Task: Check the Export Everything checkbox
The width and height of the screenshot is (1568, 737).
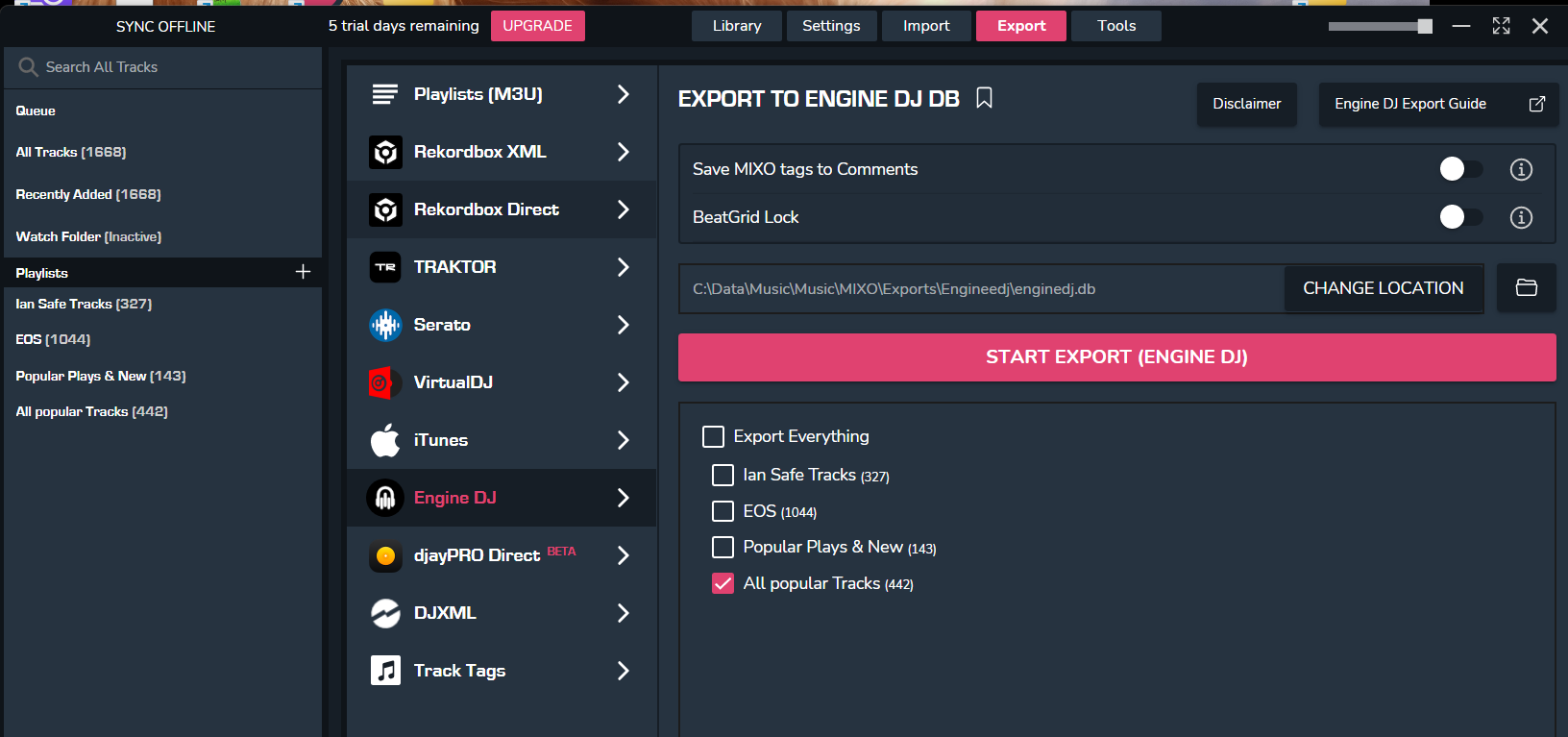Action: point(713,437)
